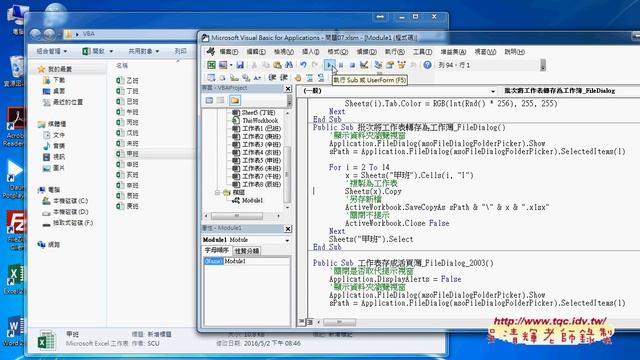The width and height of the screenshot is (640, 360).
Task: Click the Outdent icon in Edit toolbar
Action: click(x=284, y=78)
